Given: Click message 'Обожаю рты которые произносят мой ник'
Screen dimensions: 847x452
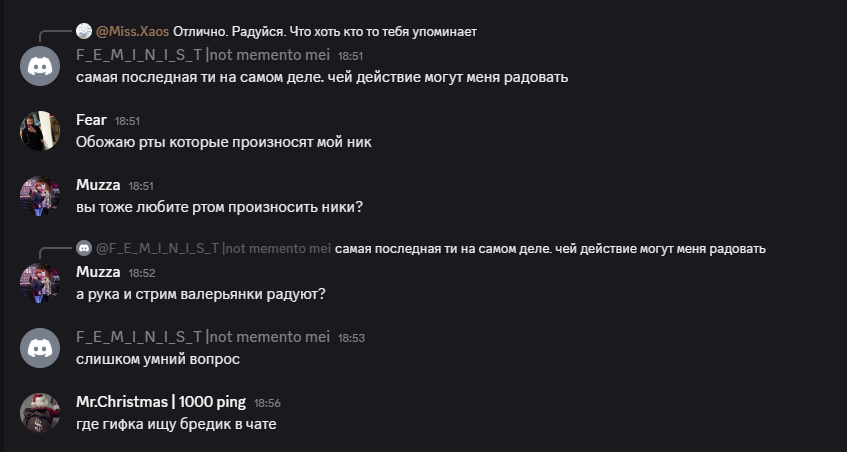Looking at the screenshot, I should point(224,143).
